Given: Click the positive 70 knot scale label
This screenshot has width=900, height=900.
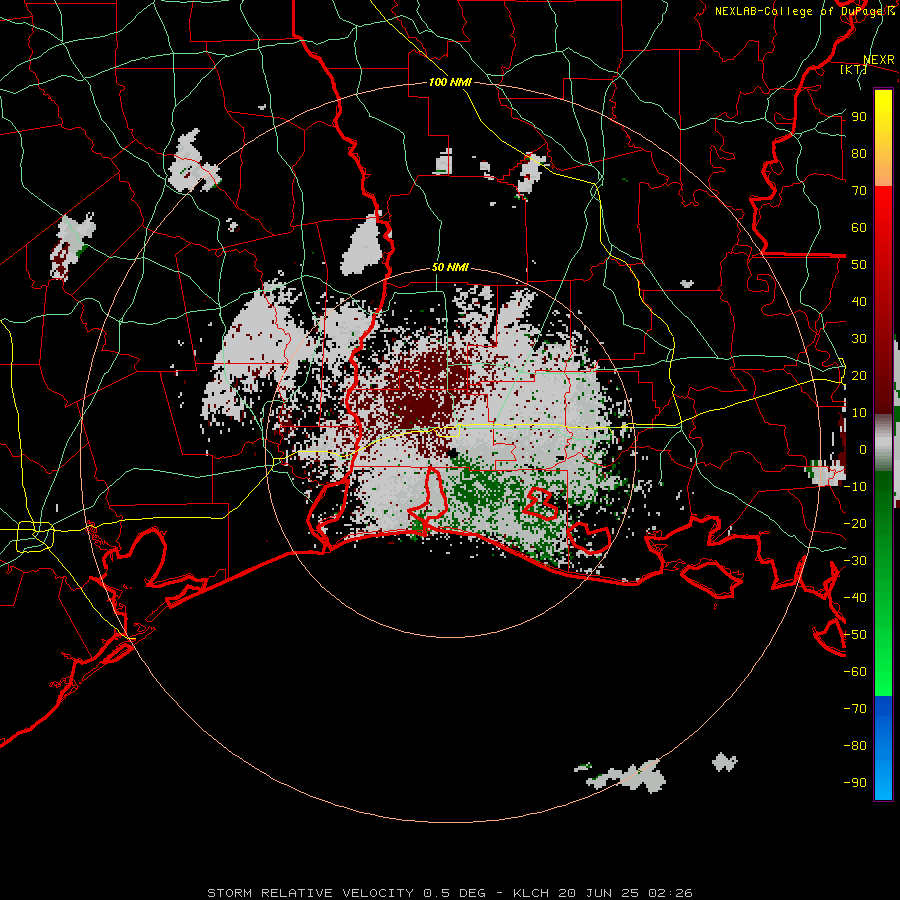Looking at the screenshot, I should [x=859, y=191].
